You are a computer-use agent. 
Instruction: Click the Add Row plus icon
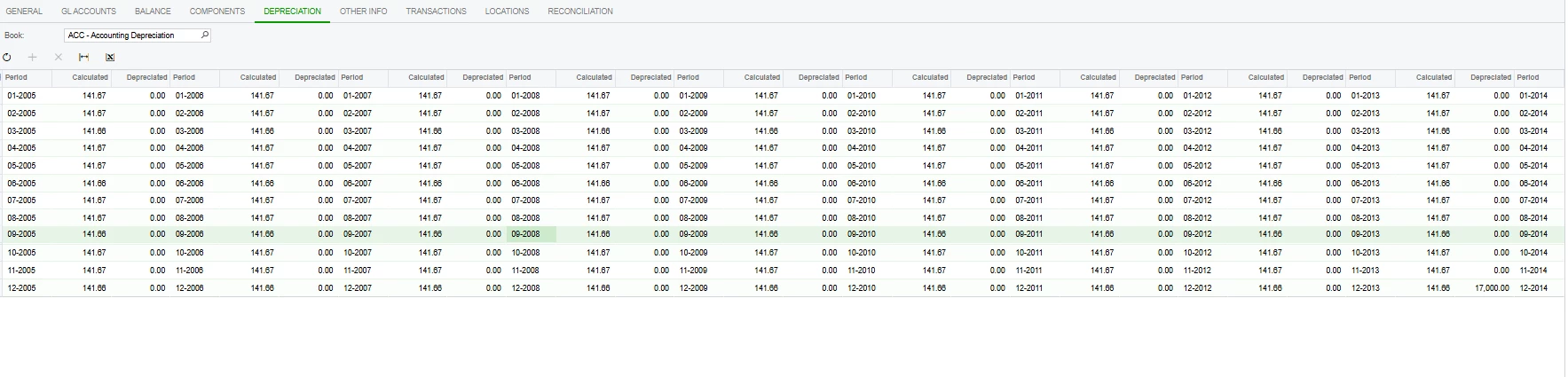tap(33, 57)
